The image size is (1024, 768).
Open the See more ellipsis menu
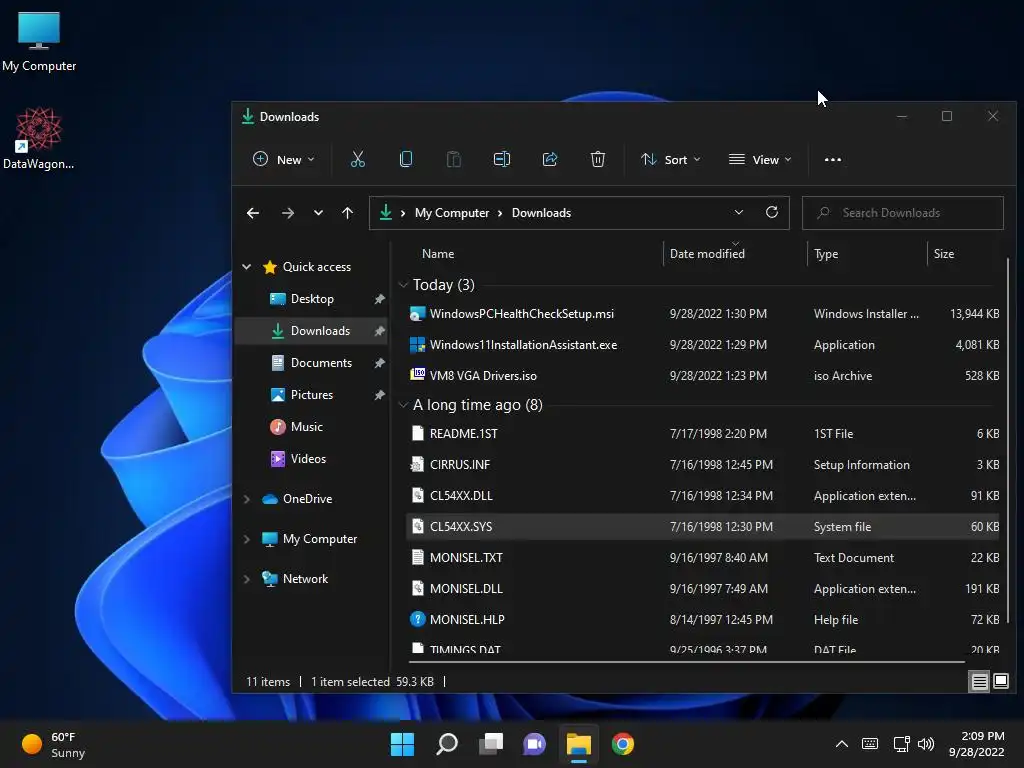[833, 159]
